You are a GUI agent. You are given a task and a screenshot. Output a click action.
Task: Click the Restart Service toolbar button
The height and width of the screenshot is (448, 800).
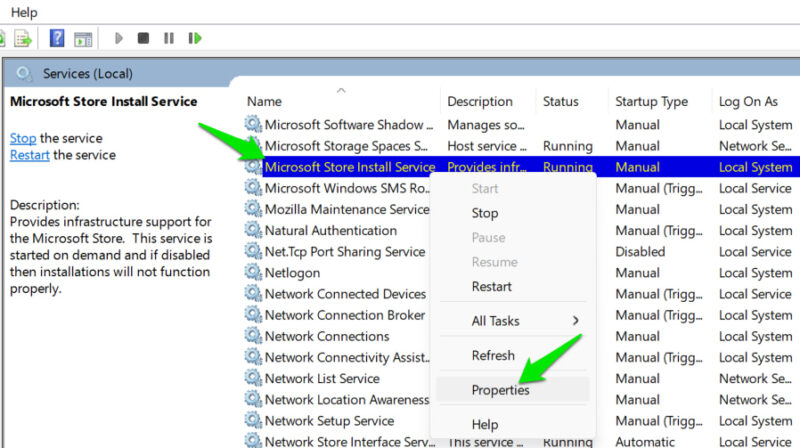coord(195,38)
